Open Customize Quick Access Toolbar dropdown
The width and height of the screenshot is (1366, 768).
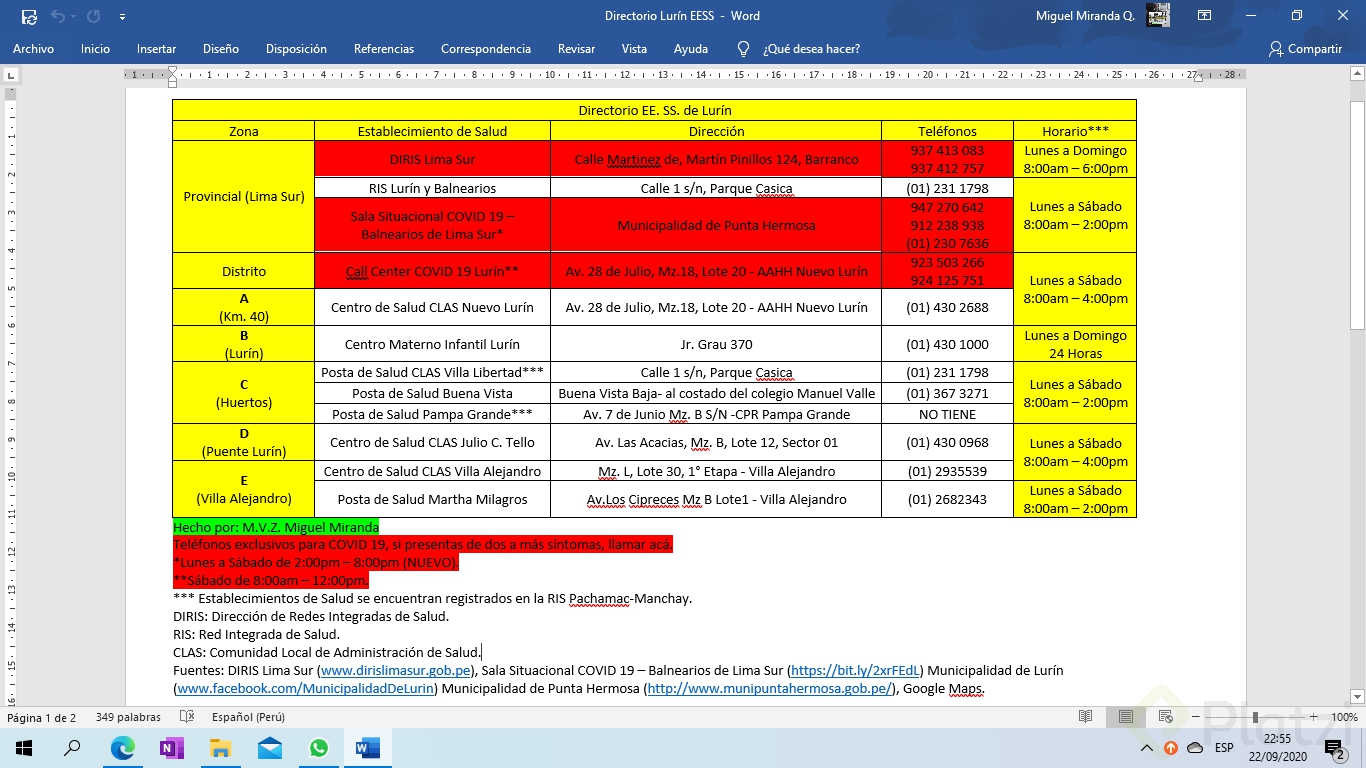point(122,16)
